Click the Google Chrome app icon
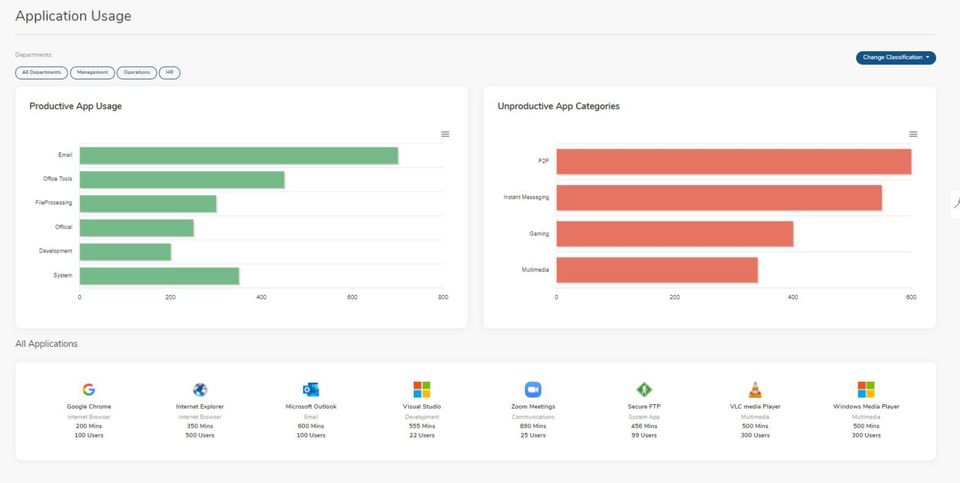Screen dimensions: 960x483 pyautogui.click(x=89, y=389)
